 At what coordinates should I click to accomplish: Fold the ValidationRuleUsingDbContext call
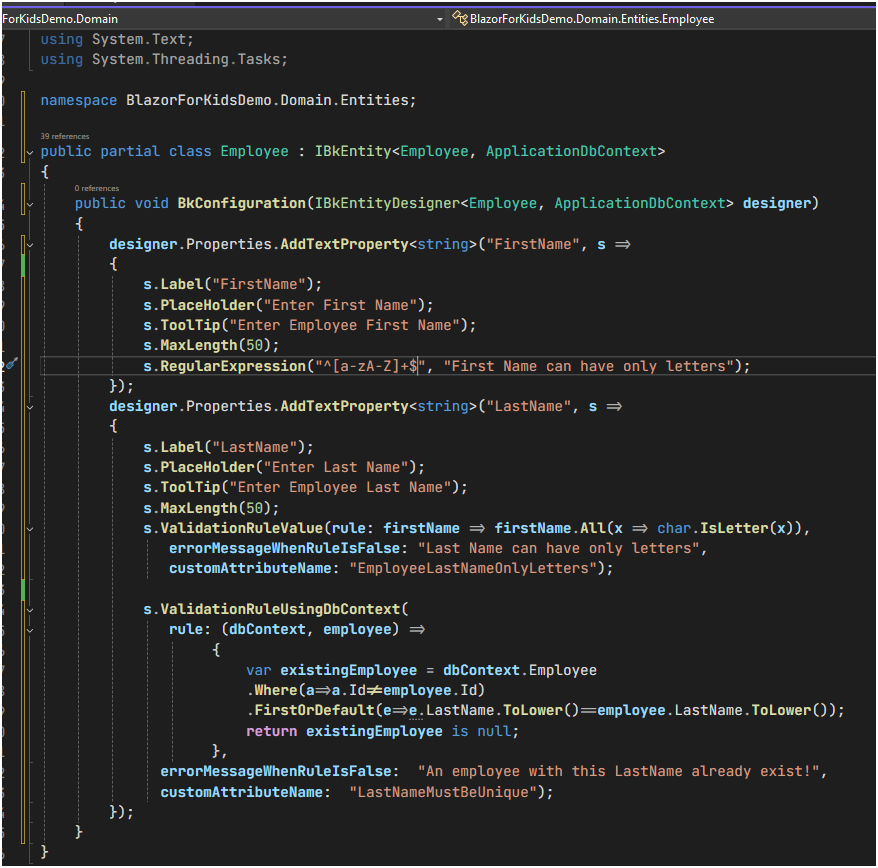30,610
